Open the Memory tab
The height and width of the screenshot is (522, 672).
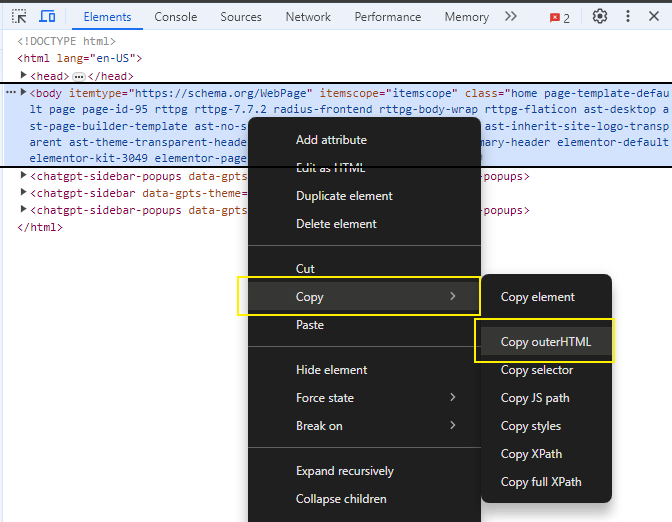tap(467, 17)
